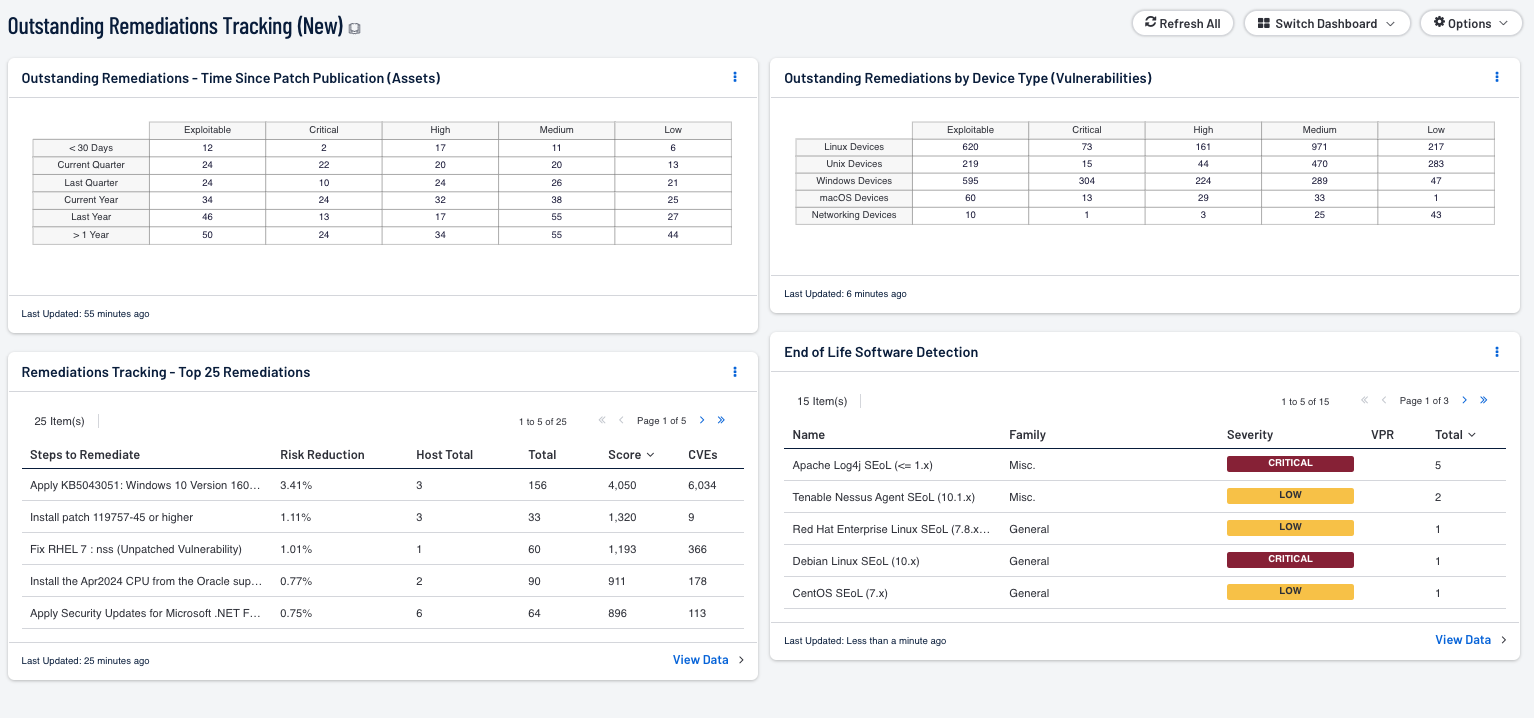Click Current Year Medium value 38

(x=556, y=200)
